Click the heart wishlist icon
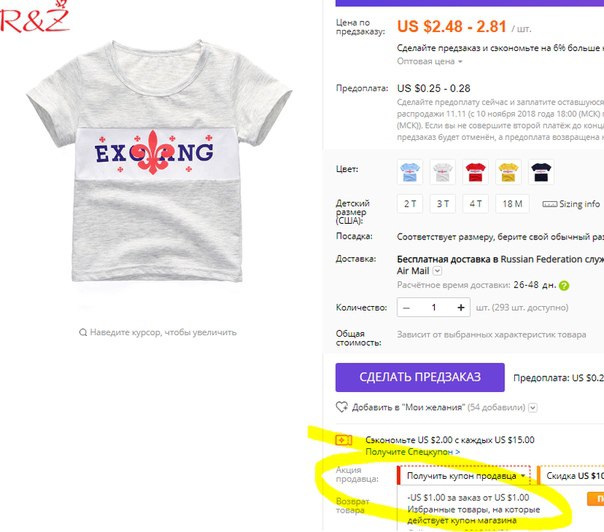The height and width of the screenshot is (532, 604). [342, 407]
